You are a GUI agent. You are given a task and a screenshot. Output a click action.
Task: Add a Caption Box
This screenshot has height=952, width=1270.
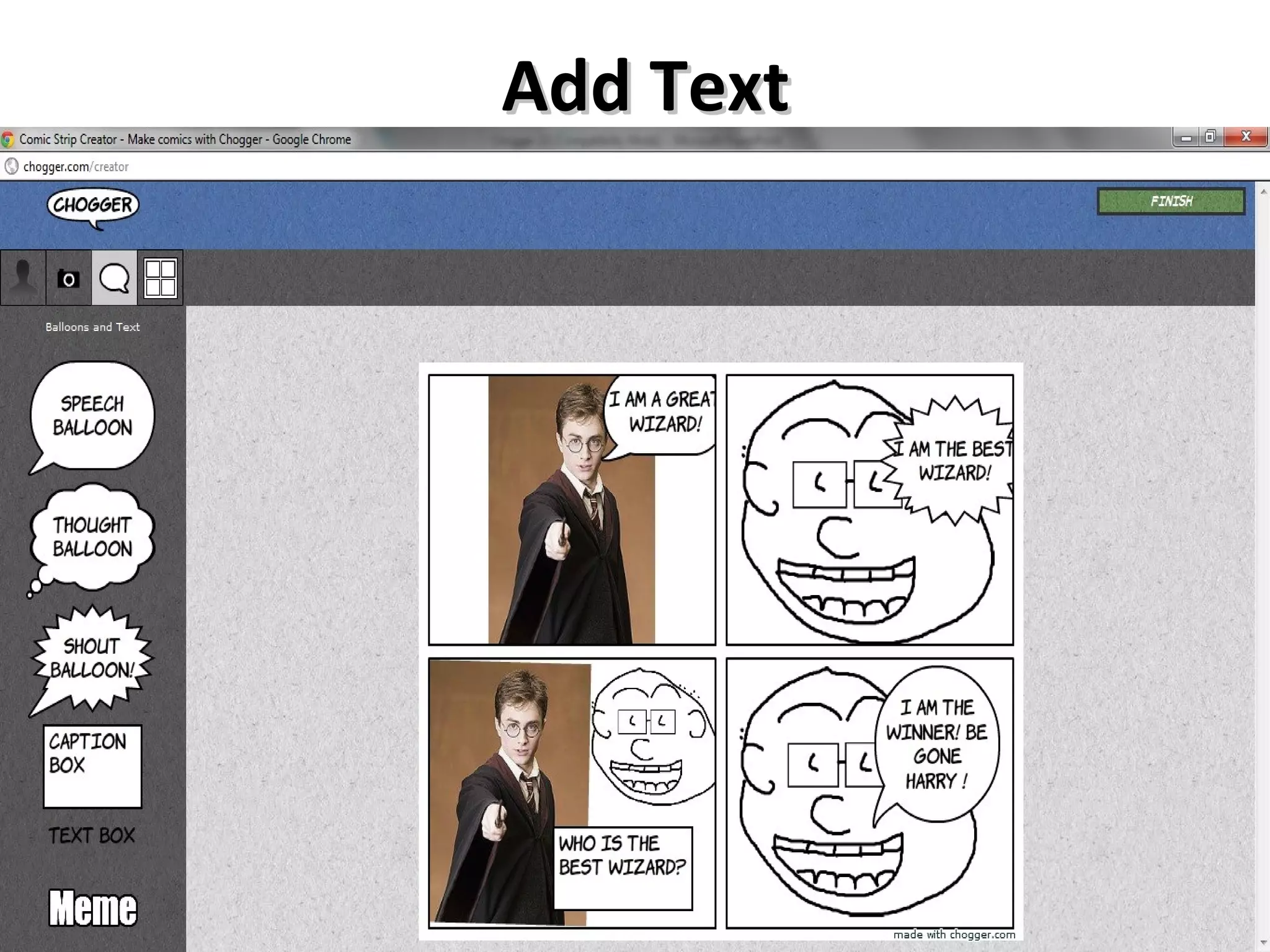[x=92, y=767]
